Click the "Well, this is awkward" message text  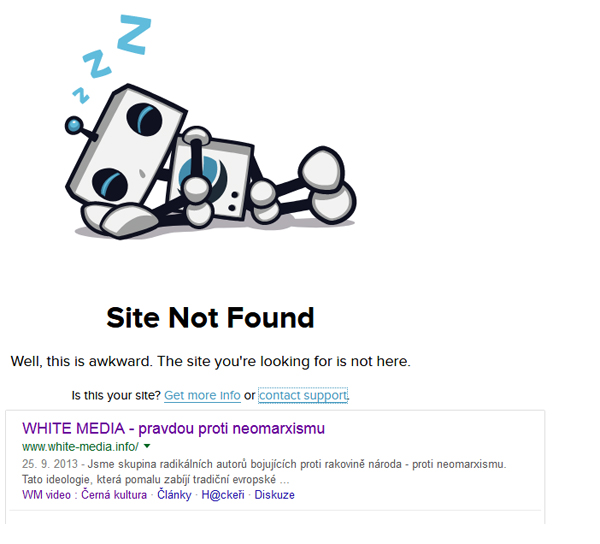[210, 362]
